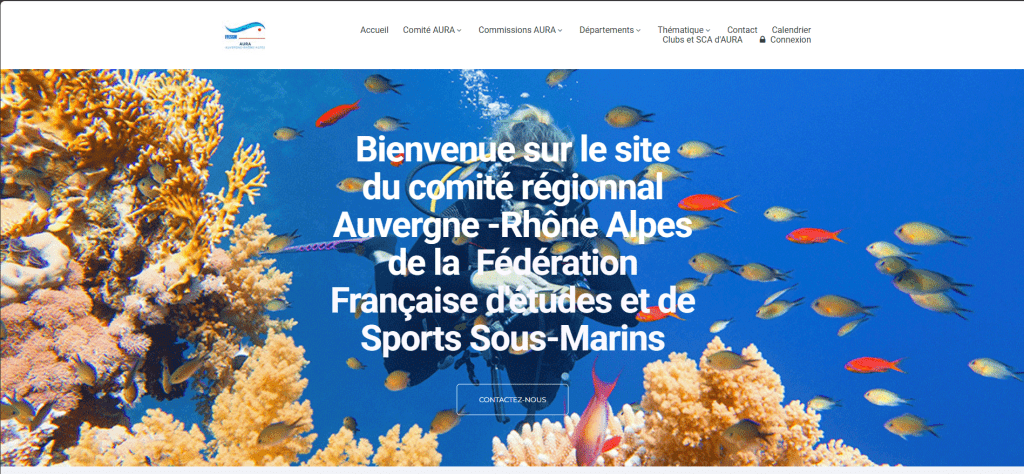Screen dimensions: 1024x474
Task: Click the AURA committee logo
Action: pyautogui.click(x=245, y=35)
